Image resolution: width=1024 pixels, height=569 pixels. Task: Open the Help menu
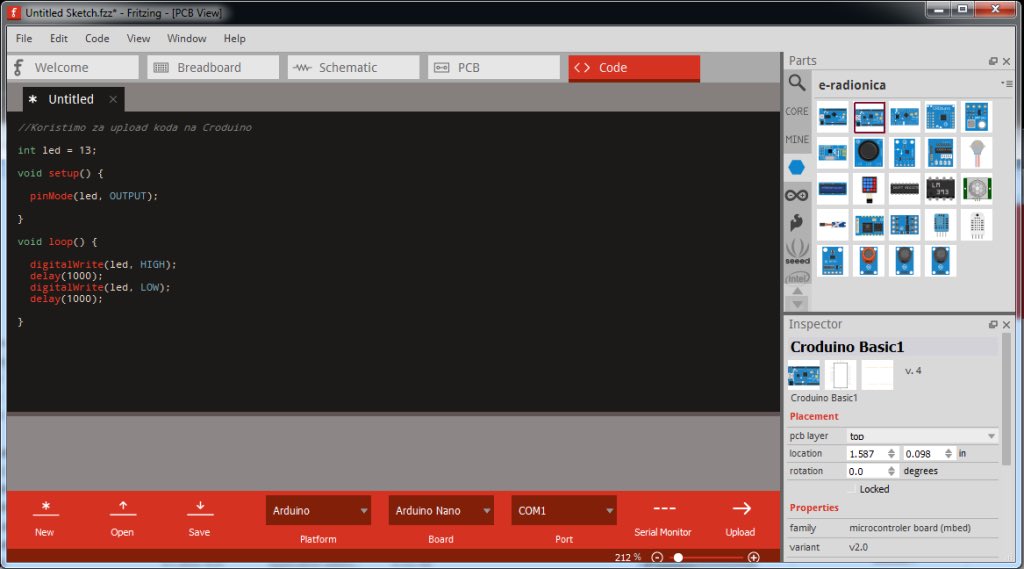coord(234,39)
